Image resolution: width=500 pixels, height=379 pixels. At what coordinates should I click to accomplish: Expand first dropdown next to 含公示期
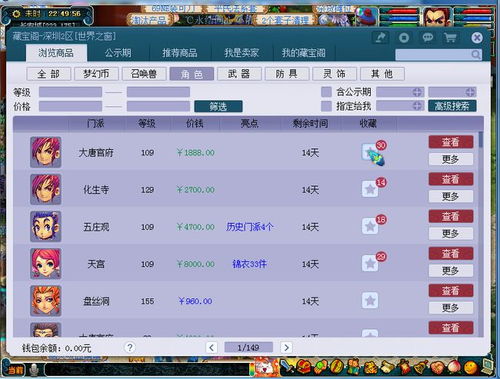point(417,92)
